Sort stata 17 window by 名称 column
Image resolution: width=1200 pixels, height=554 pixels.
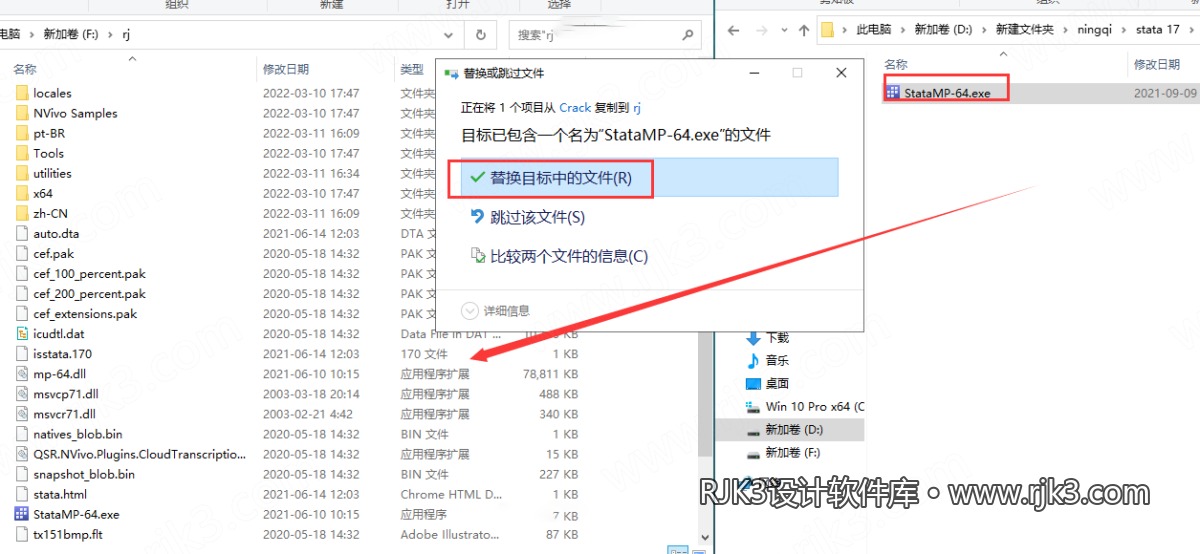tap(896, 64)
